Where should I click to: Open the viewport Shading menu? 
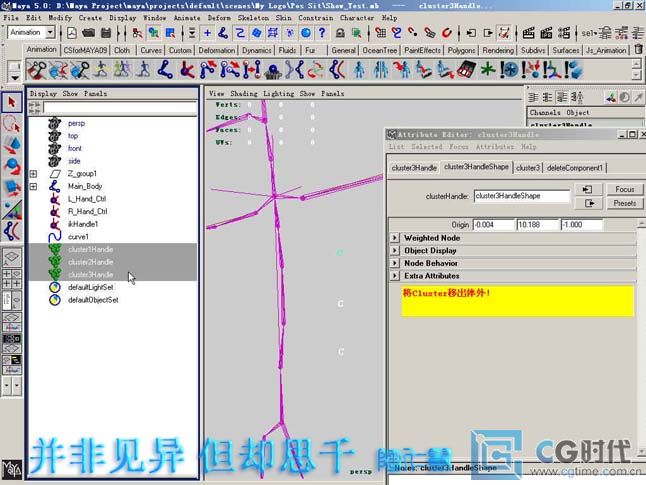pos(243,94)
